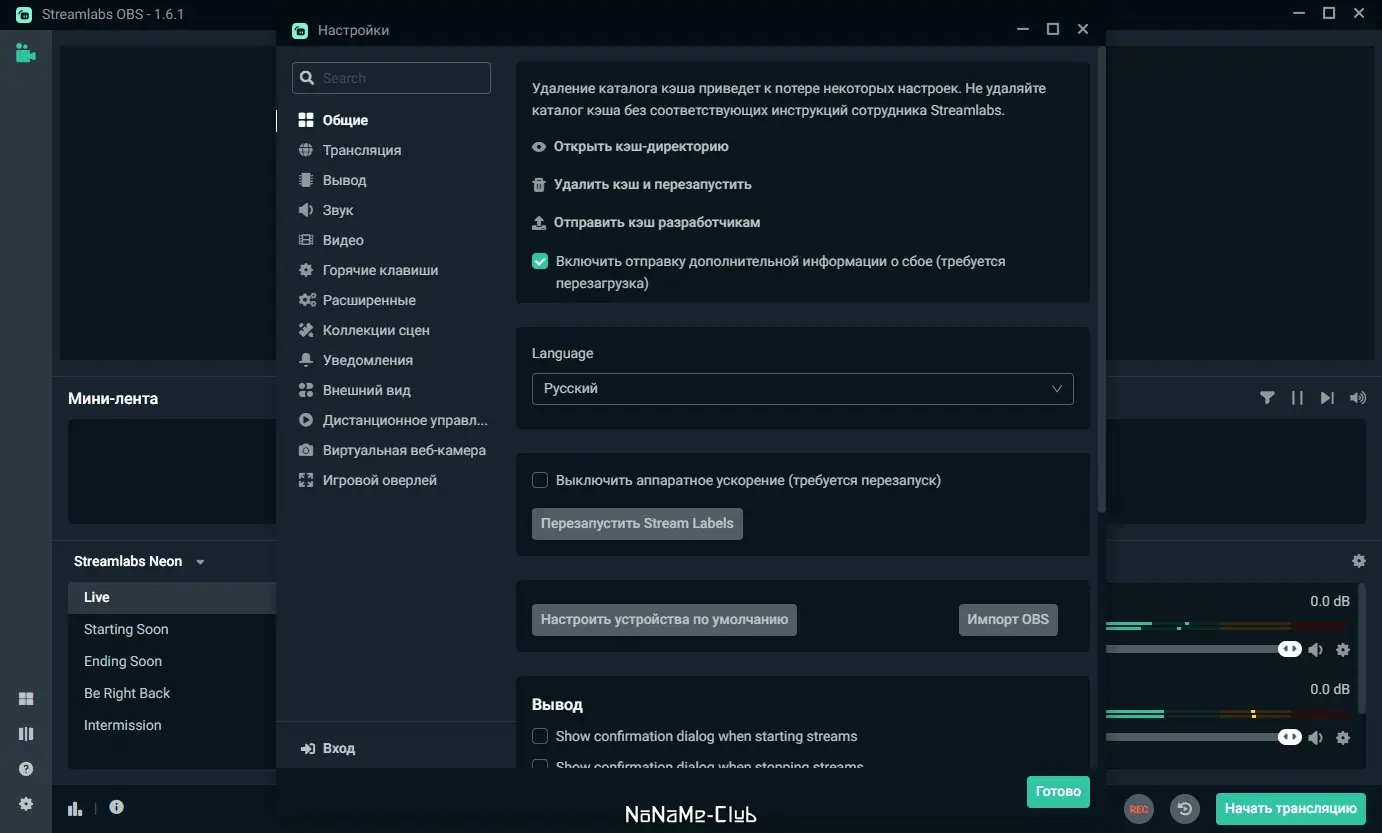
Task: Enable the disable hardware acceleration checkbox
Action: click(540, 480)
